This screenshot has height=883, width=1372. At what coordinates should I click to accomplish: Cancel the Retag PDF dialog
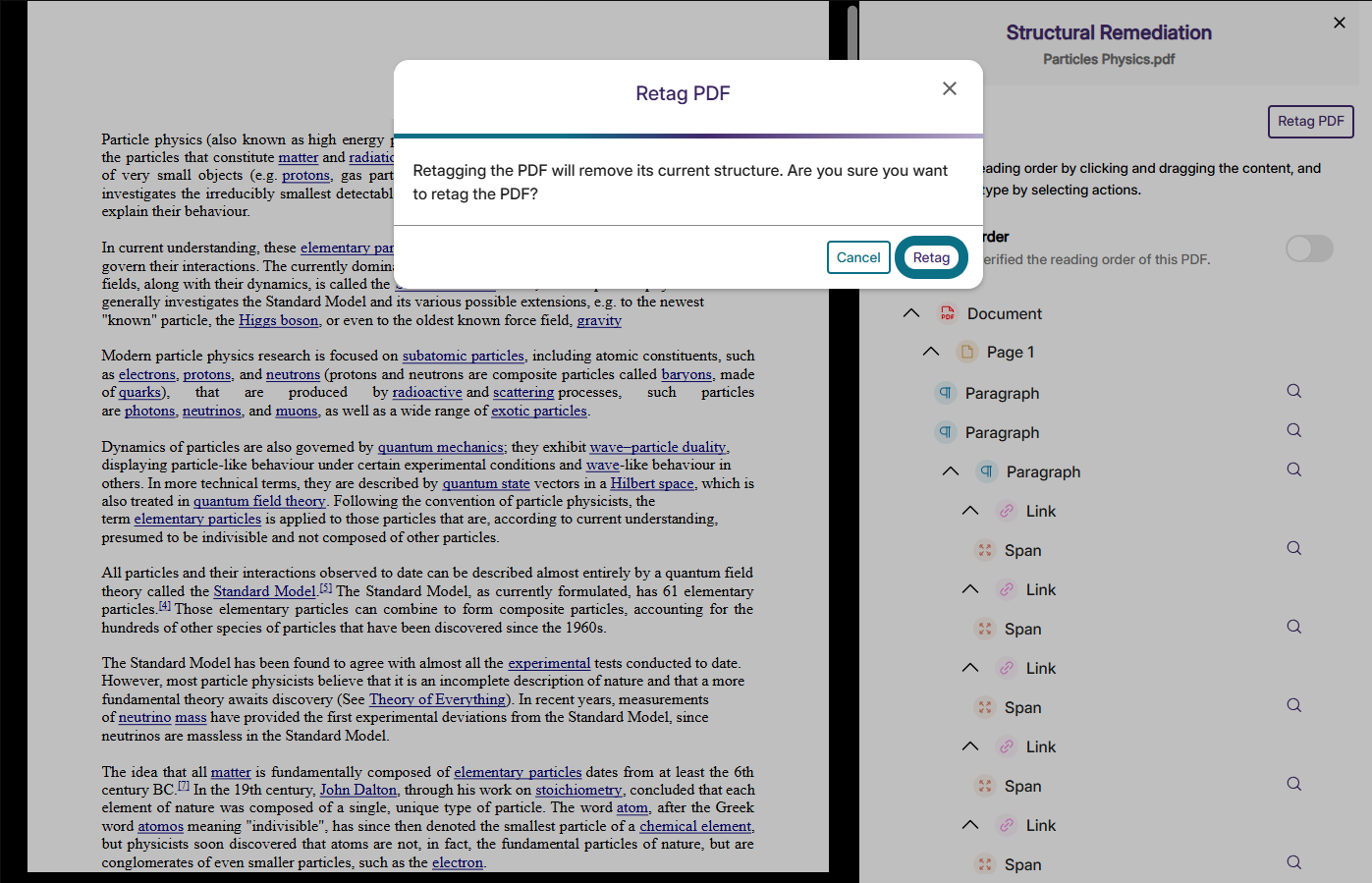(x=858, y=257)
